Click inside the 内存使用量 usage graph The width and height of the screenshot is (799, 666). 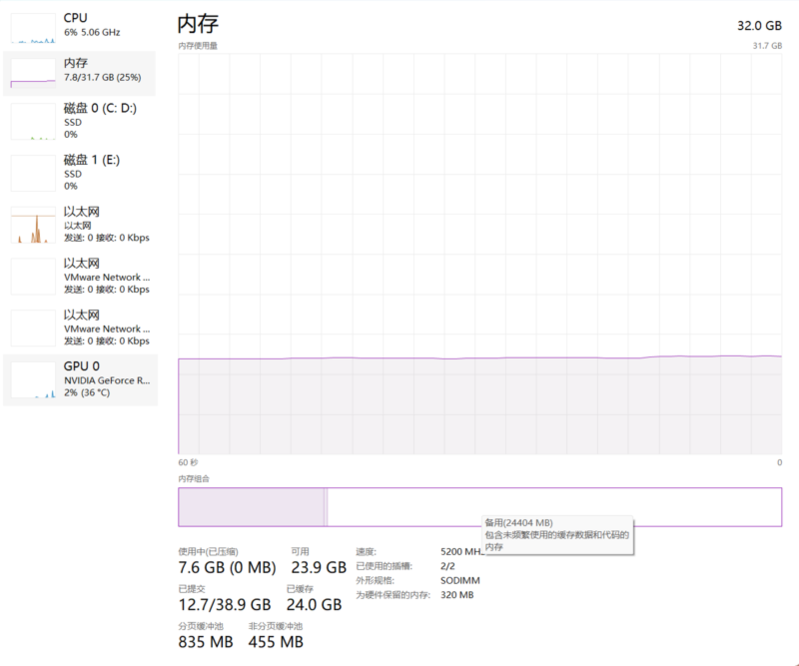(479, 250)
